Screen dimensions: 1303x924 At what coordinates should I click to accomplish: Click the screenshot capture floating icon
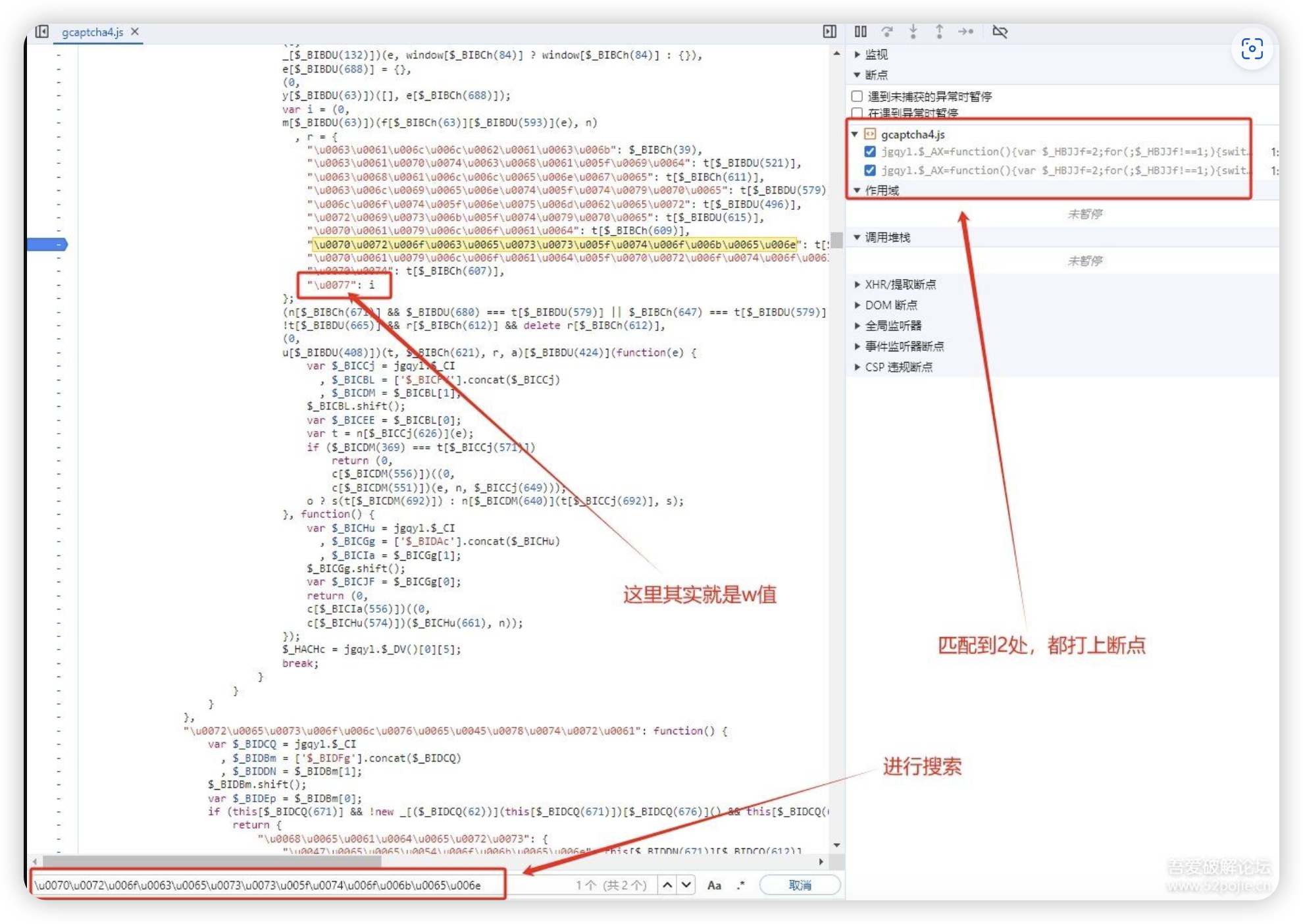pos(1251,49)
